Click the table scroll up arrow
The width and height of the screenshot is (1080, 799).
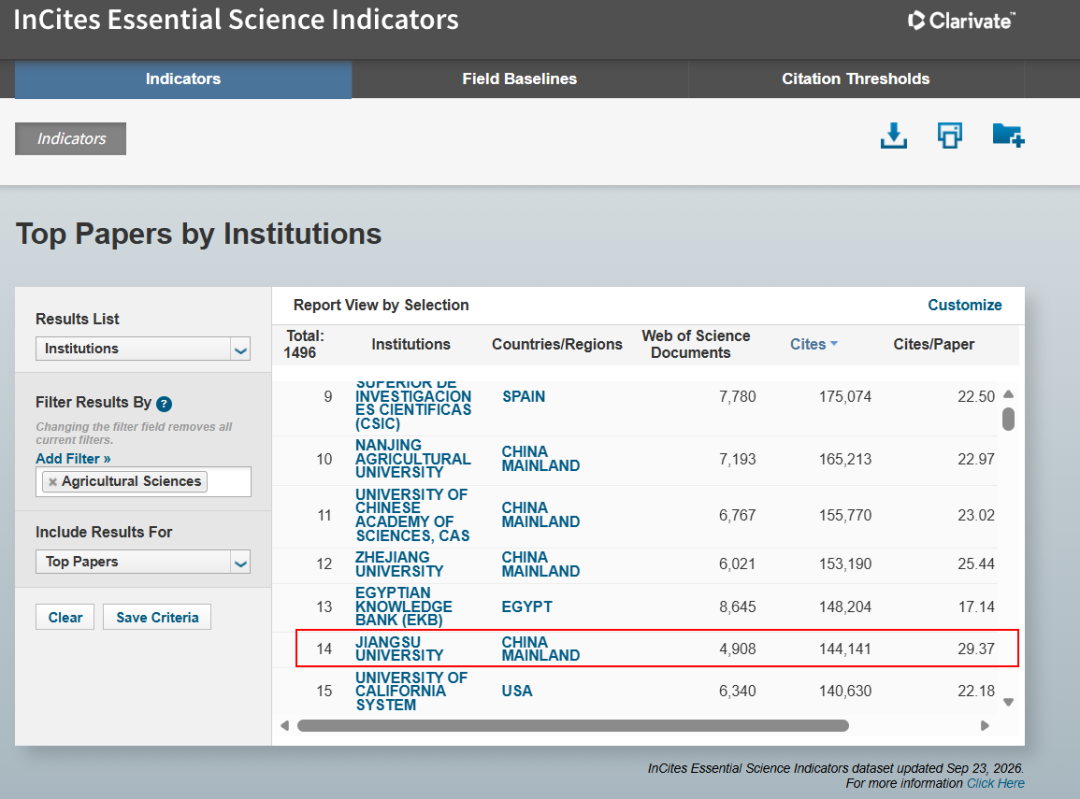tap(1008, 394)
